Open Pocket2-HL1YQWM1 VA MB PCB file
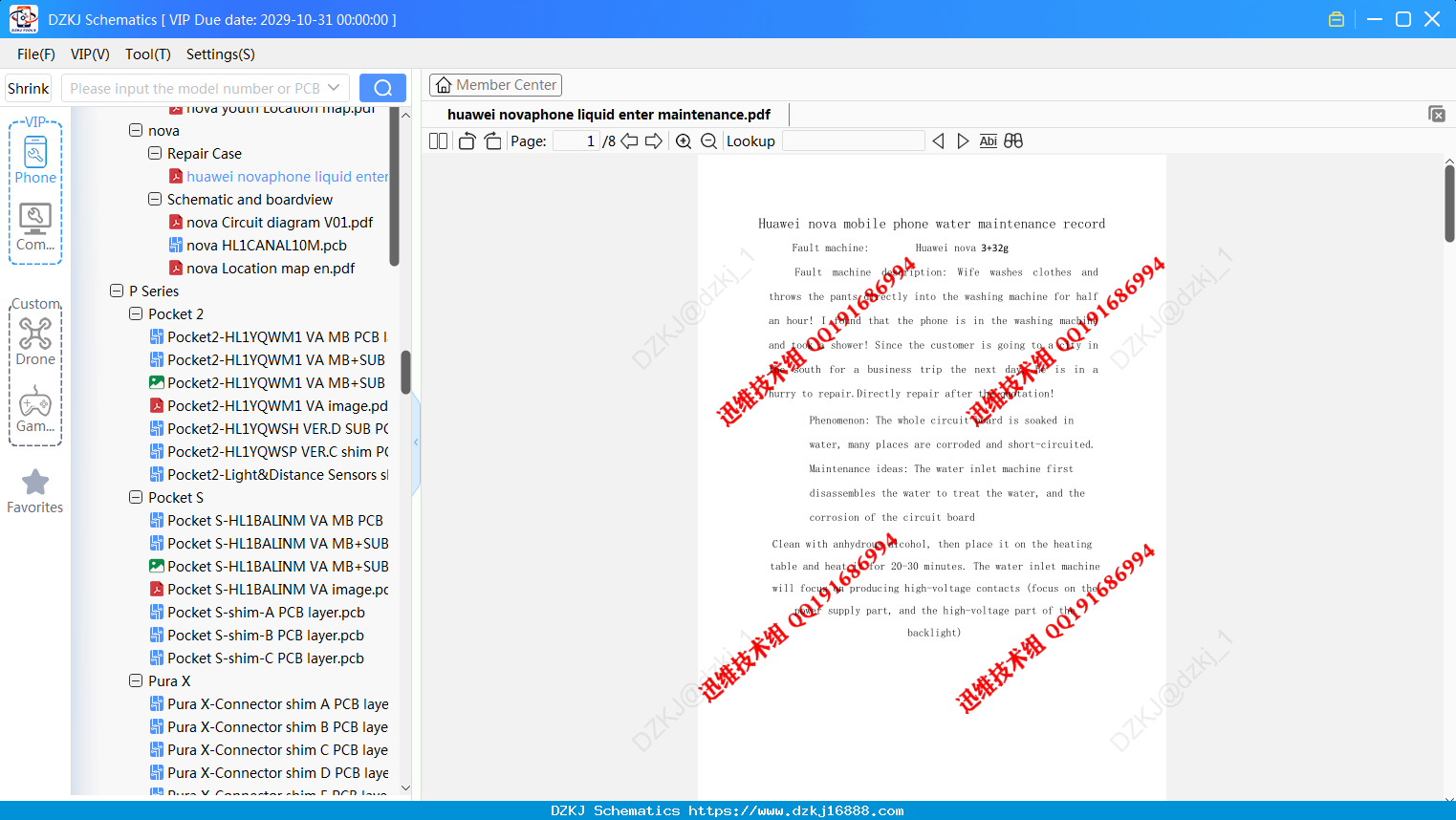 click(x=269, y=337)
